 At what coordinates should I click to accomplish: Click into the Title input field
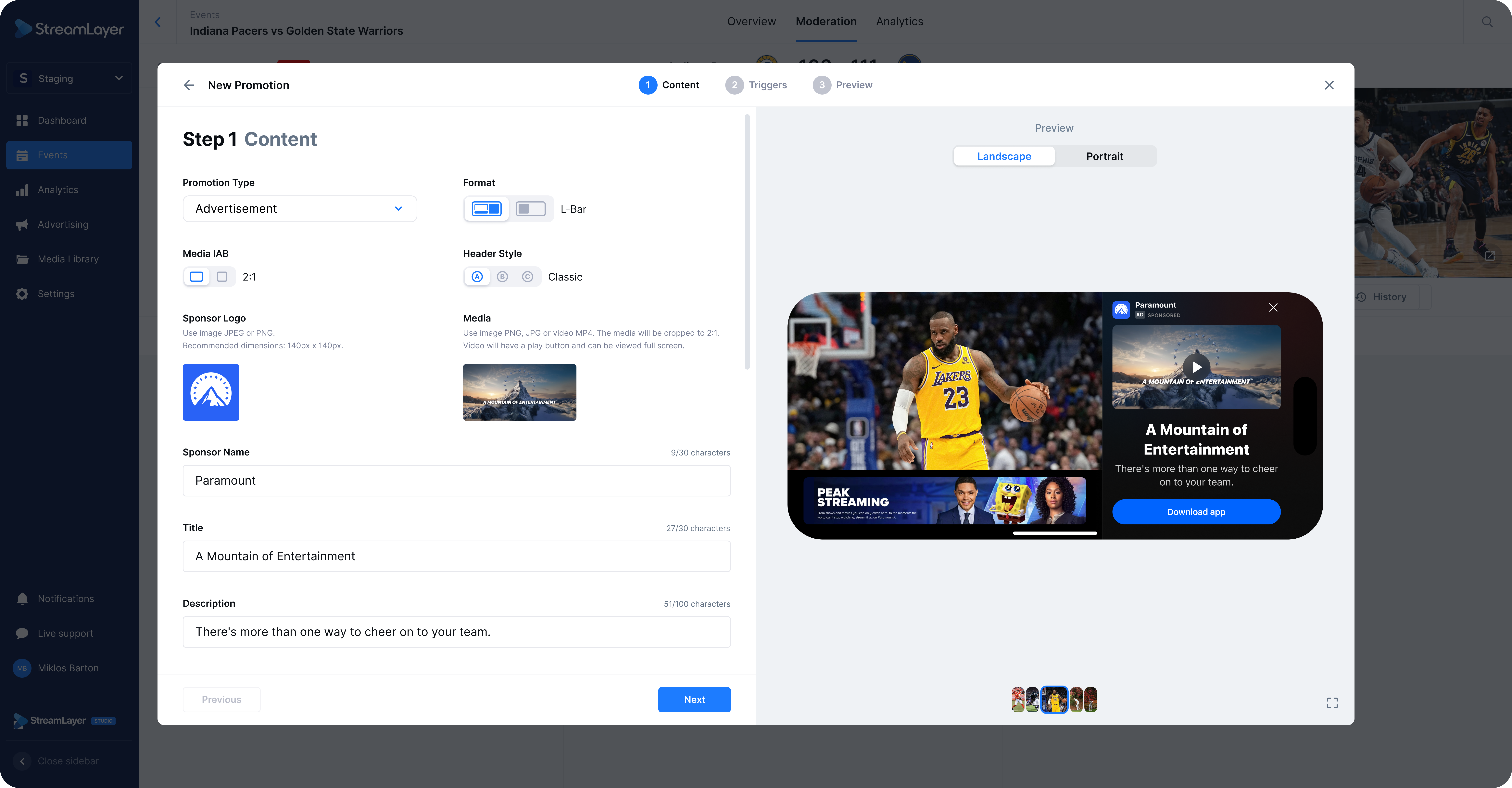click(456, 556)
